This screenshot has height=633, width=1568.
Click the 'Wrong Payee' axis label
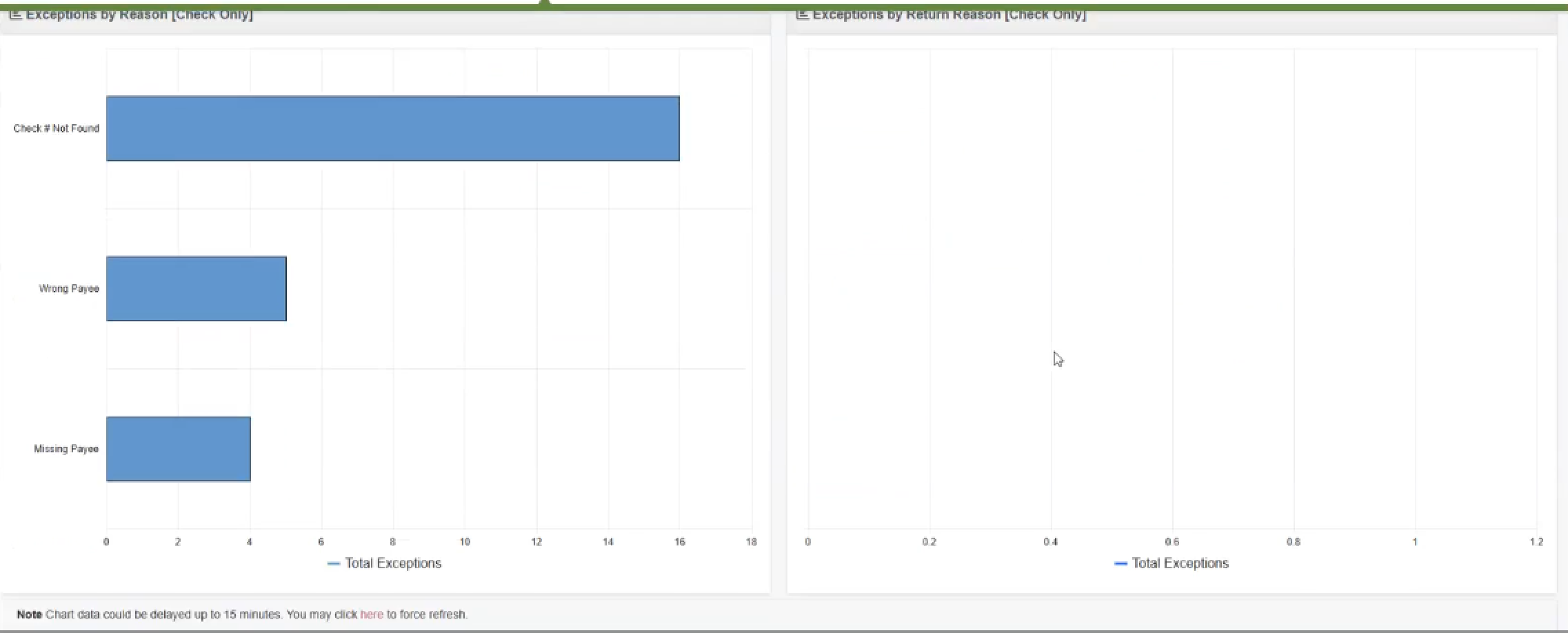click(x=69, y=289)
